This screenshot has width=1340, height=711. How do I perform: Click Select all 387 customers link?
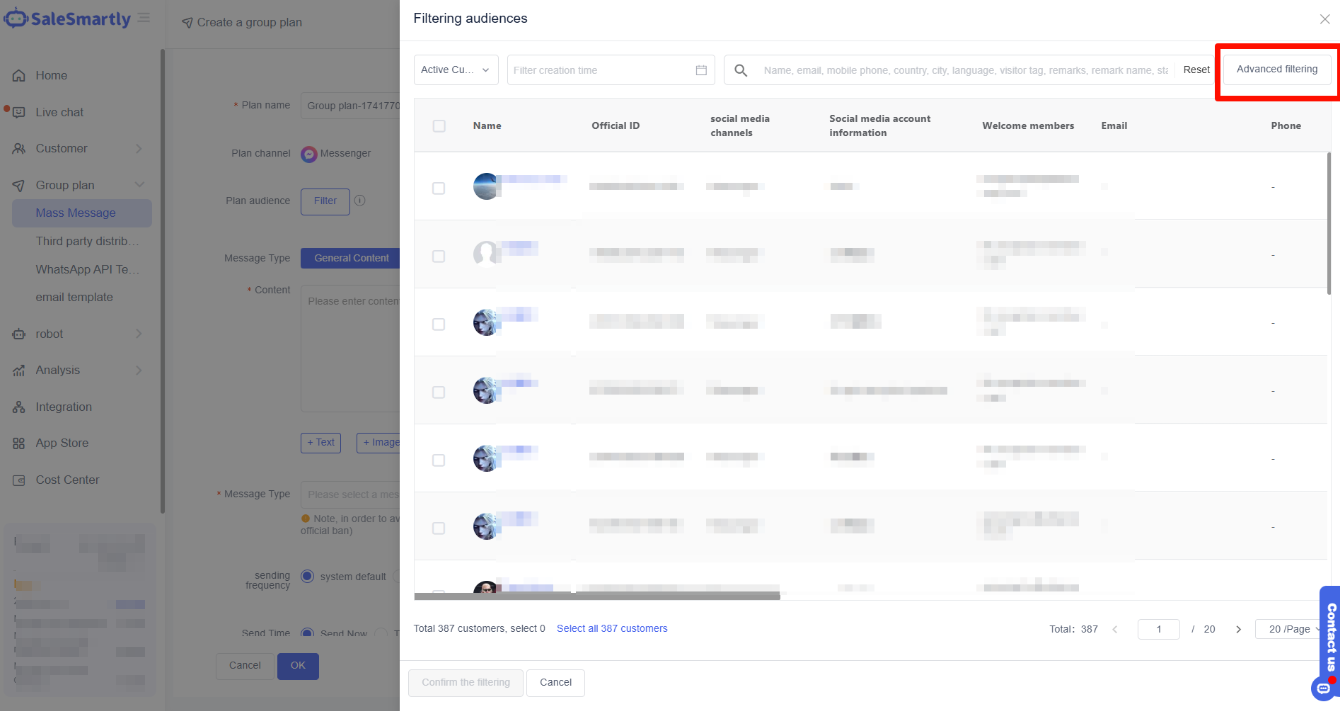(x=612, y=629)
